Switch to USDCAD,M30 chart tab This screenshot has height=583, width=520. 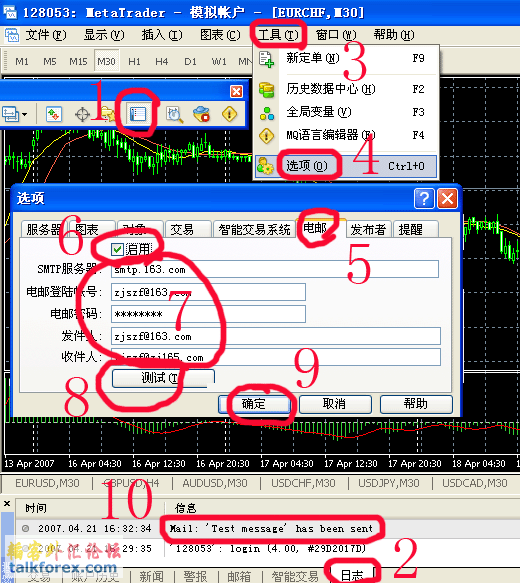475,483
